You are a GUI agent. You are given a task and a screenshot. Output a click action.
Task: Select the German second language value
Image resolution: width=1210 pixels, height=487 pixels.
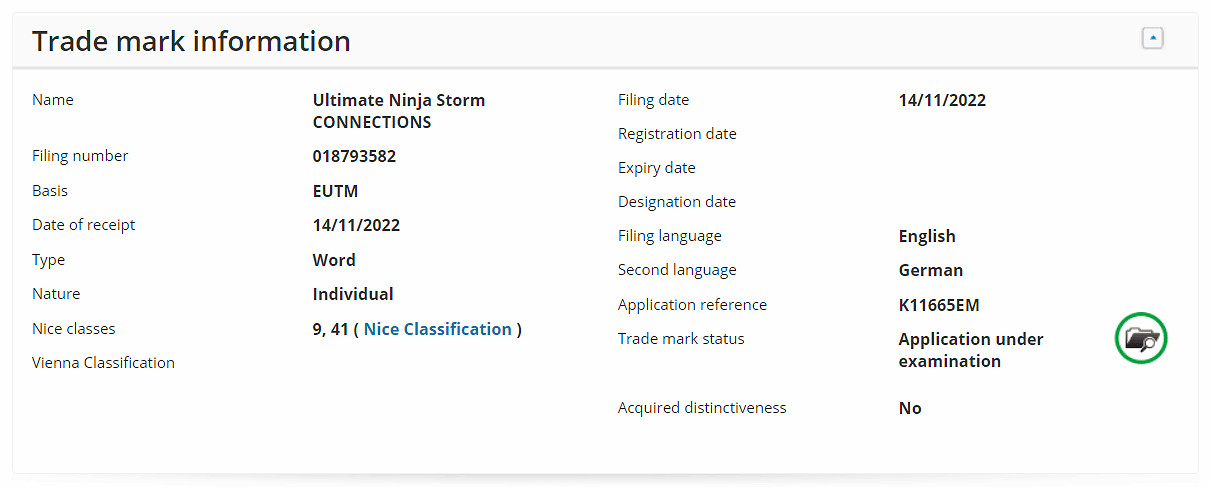930,270
